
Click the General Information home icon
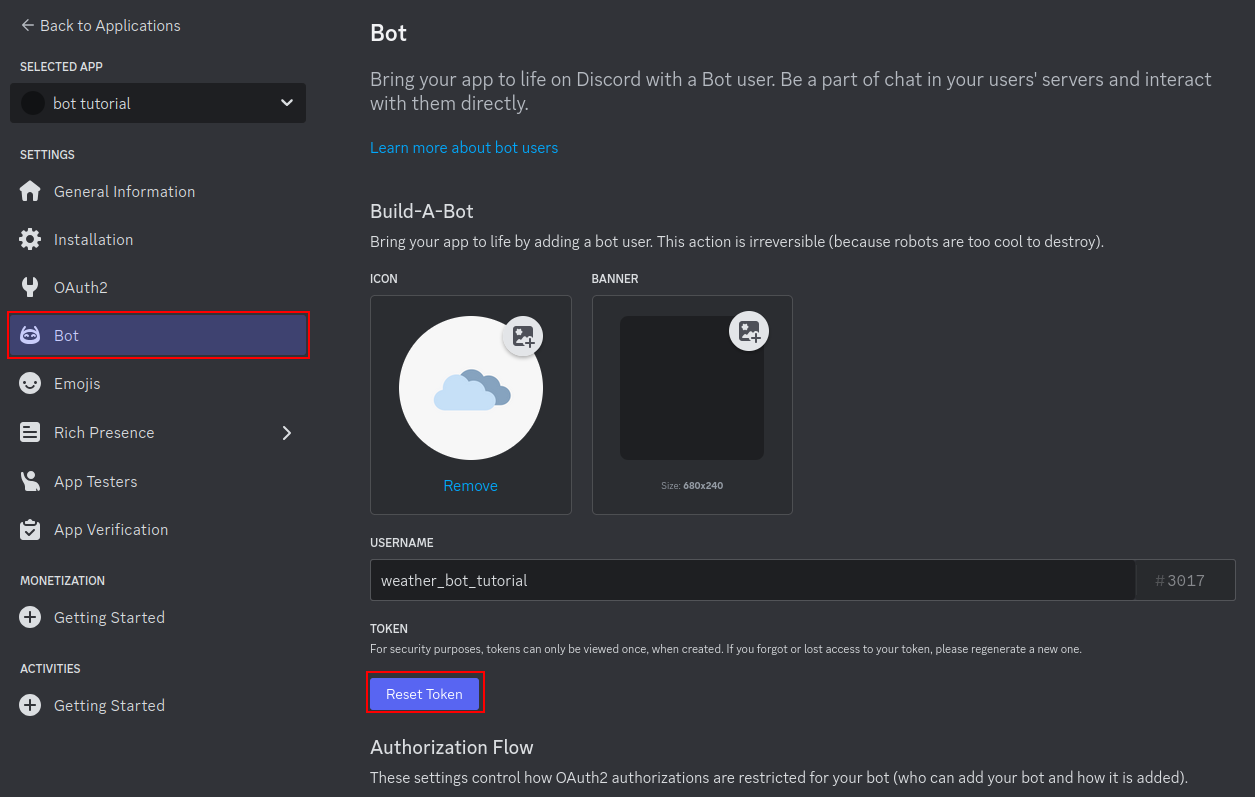click(30, 191)
